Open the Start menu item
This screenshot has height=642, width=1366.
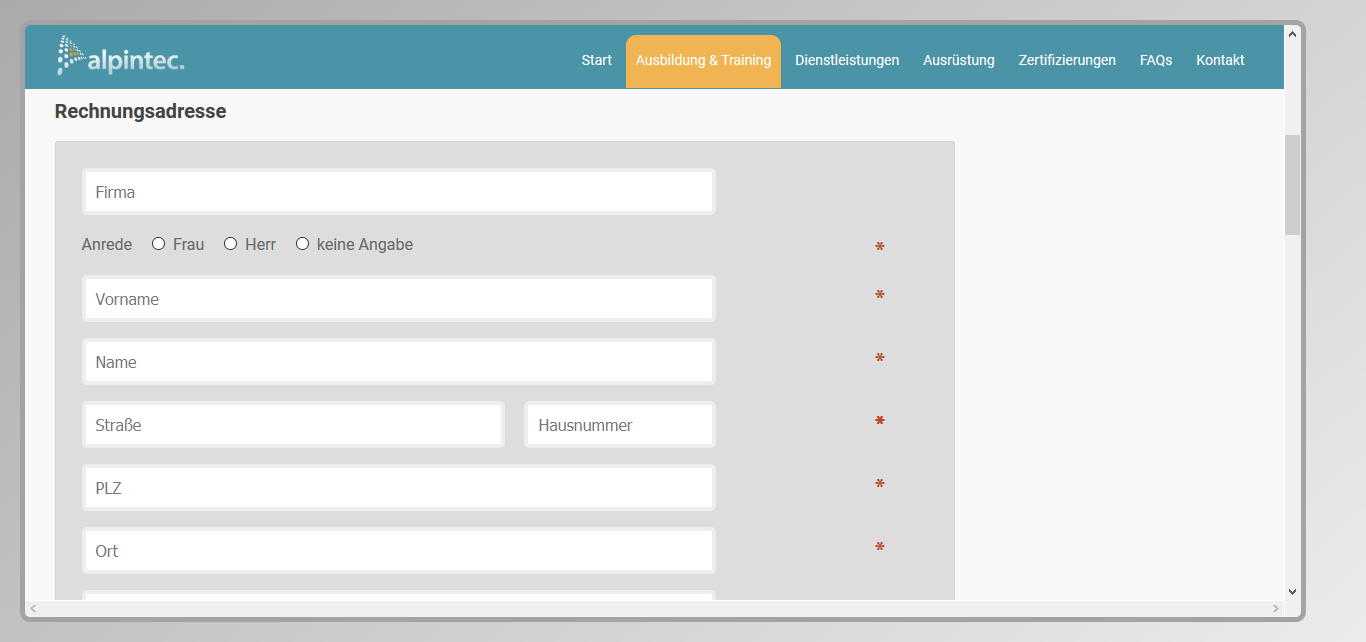click(597, 60)
